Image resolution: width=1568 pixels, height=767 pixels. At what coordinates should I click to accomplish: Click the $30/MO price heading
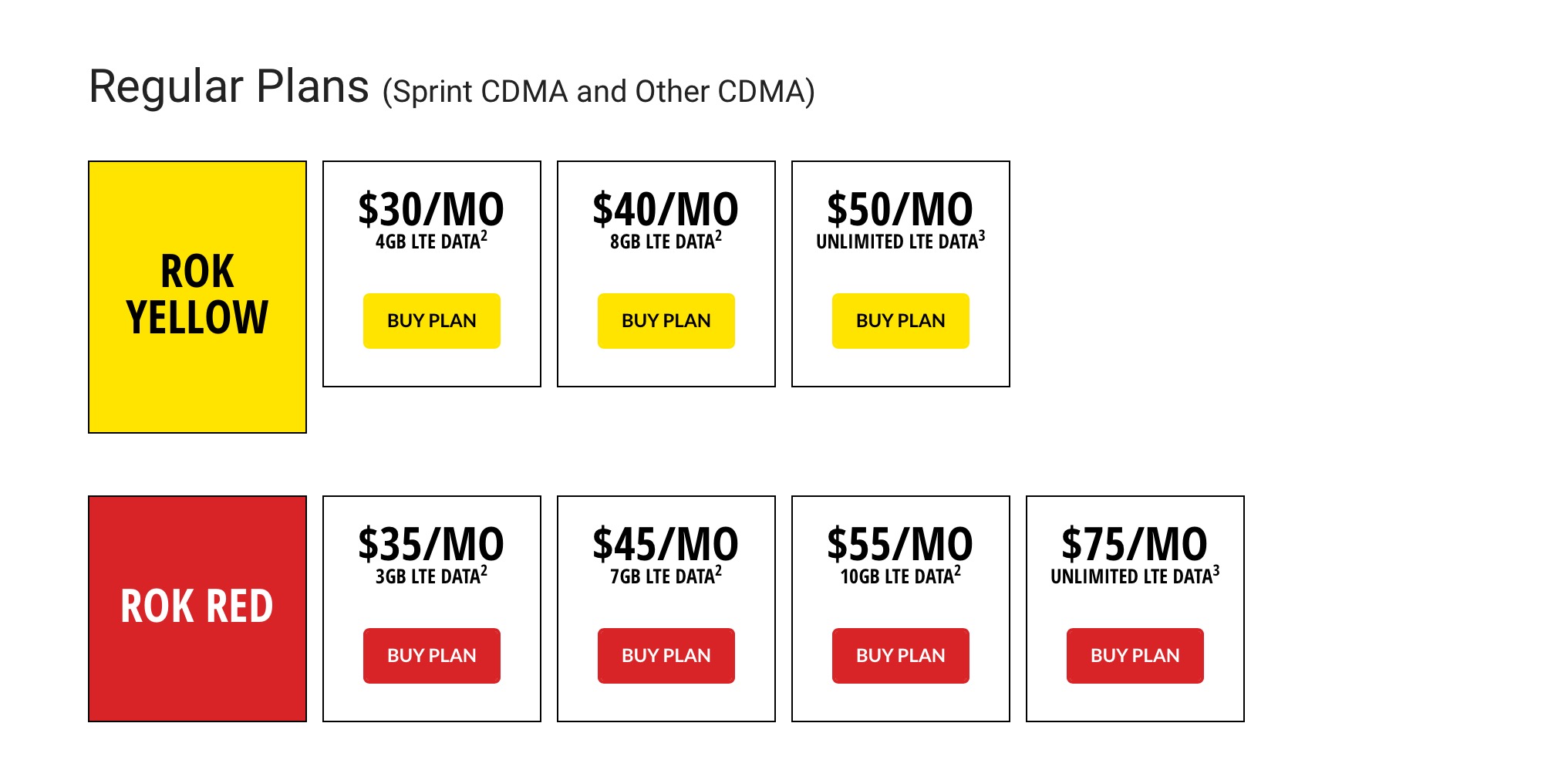point(431,209)
